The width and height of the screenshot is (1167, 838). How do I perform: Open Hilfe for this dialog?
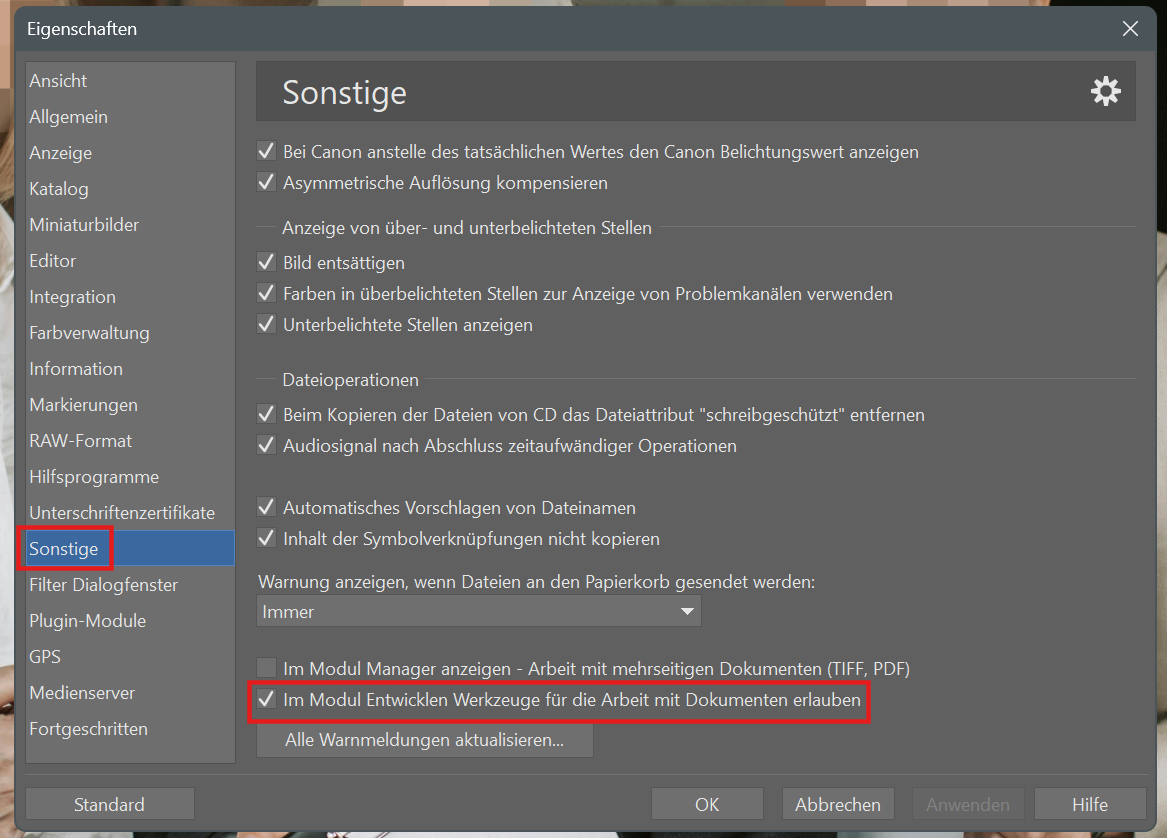click(1090, 803)
